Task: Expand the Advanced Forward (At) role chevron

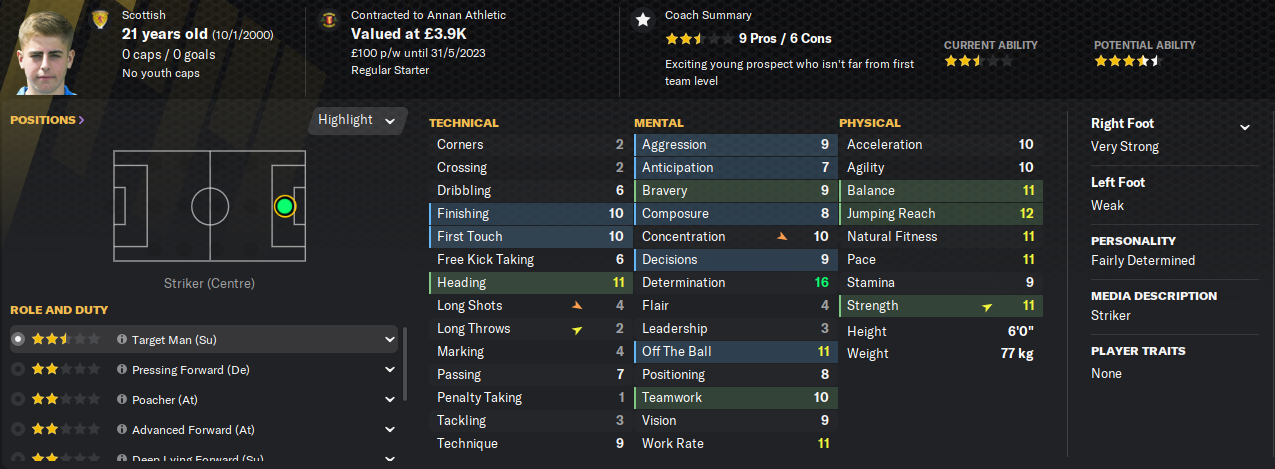Action: pyautogui.click(x=389, y=430)
